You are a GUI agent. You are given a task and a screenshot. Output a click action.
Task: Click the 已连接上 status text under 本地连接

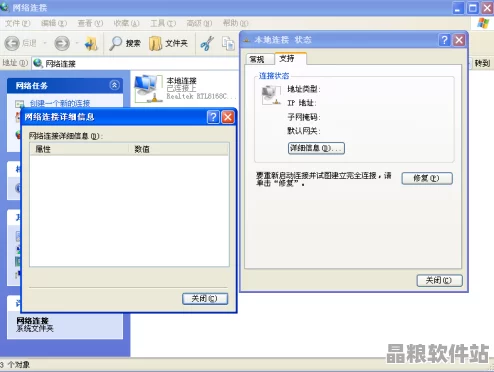[x=181, y=88]
